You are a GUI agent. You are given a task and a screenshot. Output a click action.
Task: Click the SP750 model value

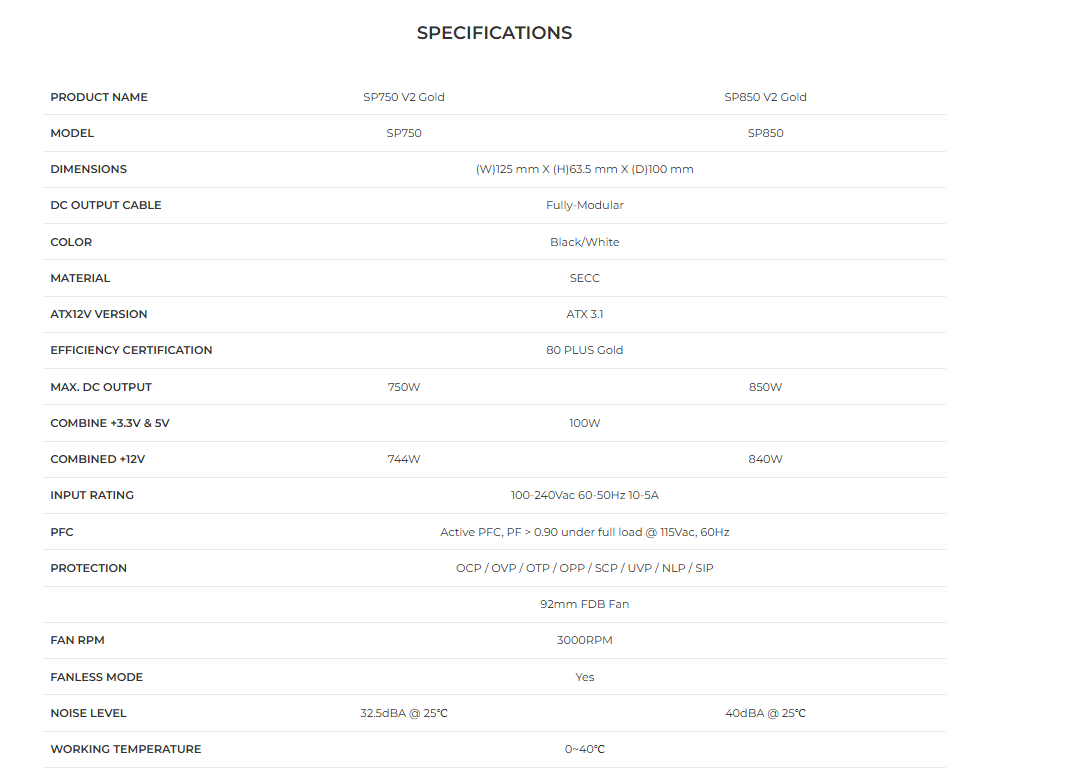tap(404, 133)
